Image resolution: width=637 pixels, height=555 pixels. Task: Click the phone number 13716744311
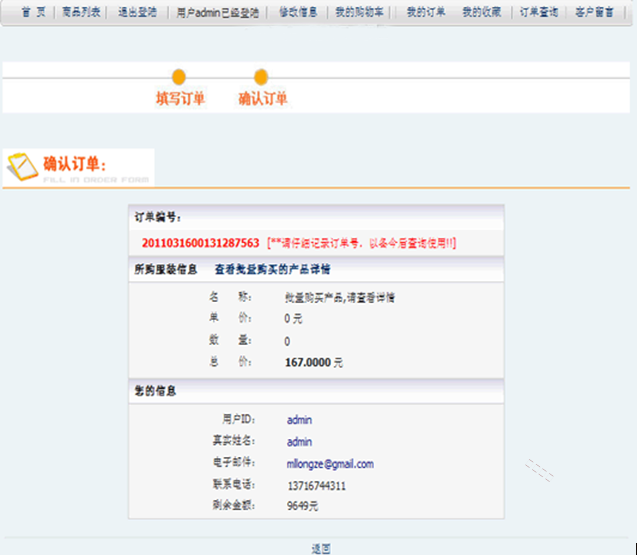click(316, 486)
